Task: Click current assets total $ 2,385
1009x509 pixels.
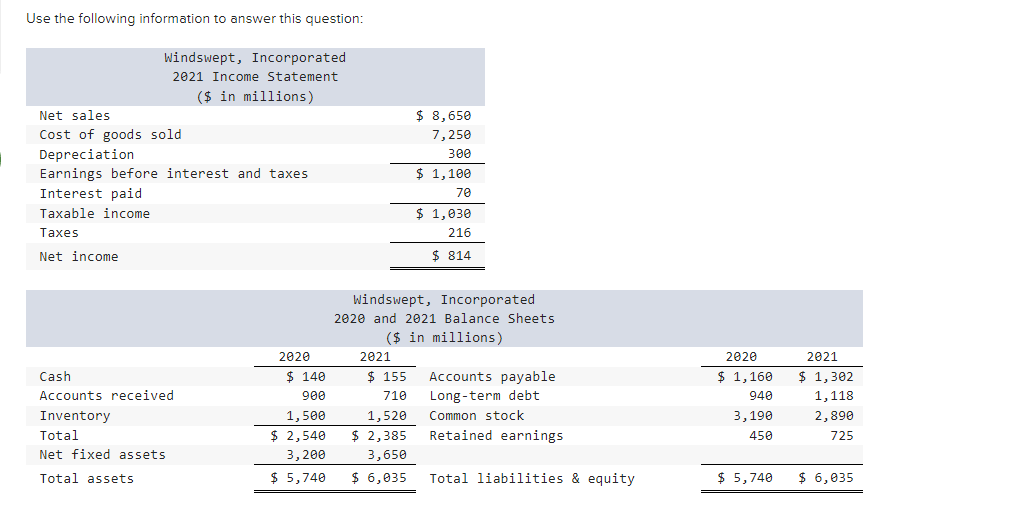Action: click(379, 436)
